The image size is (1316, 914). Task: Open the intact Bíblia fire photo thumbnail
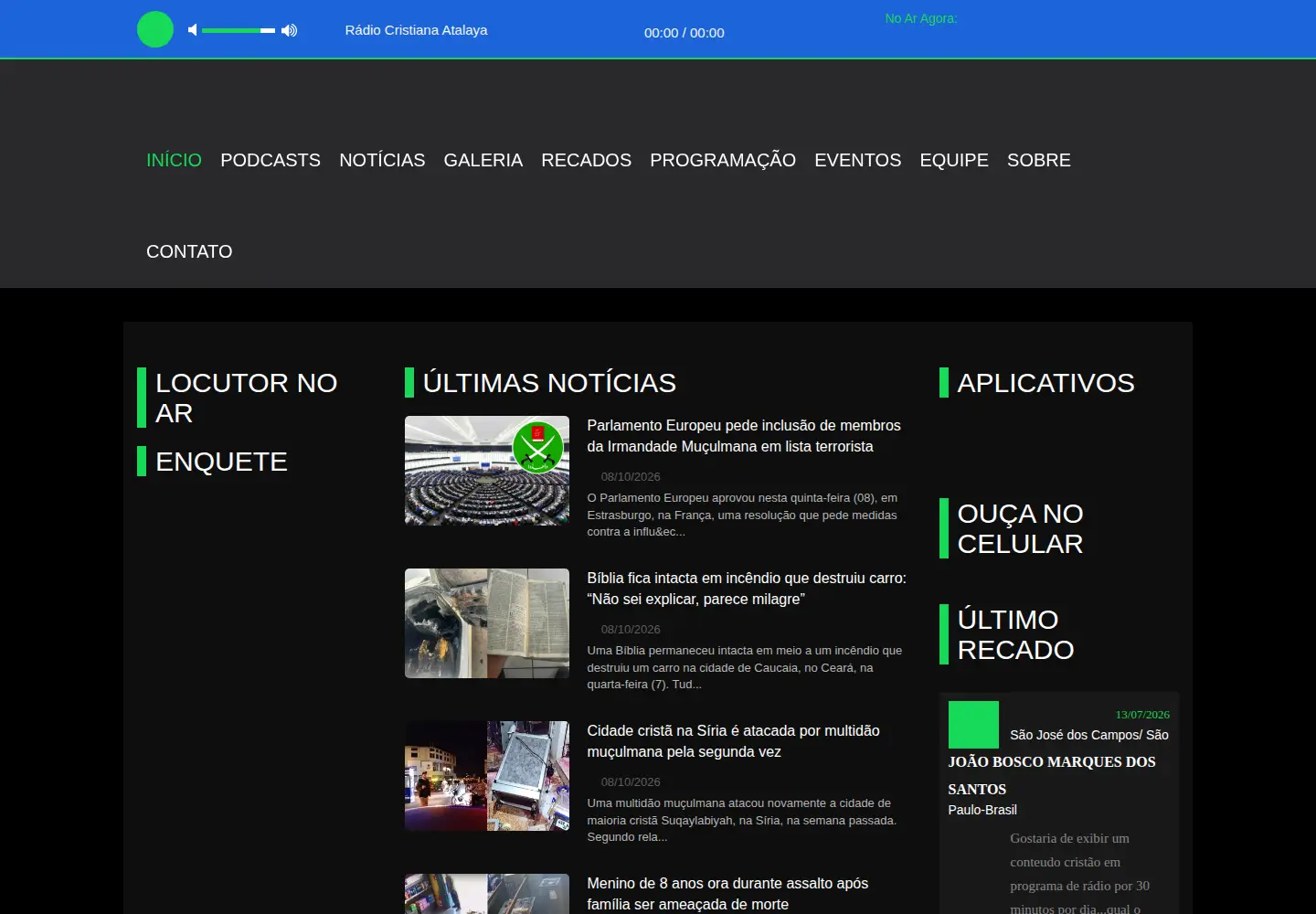(x=487, y=623)
